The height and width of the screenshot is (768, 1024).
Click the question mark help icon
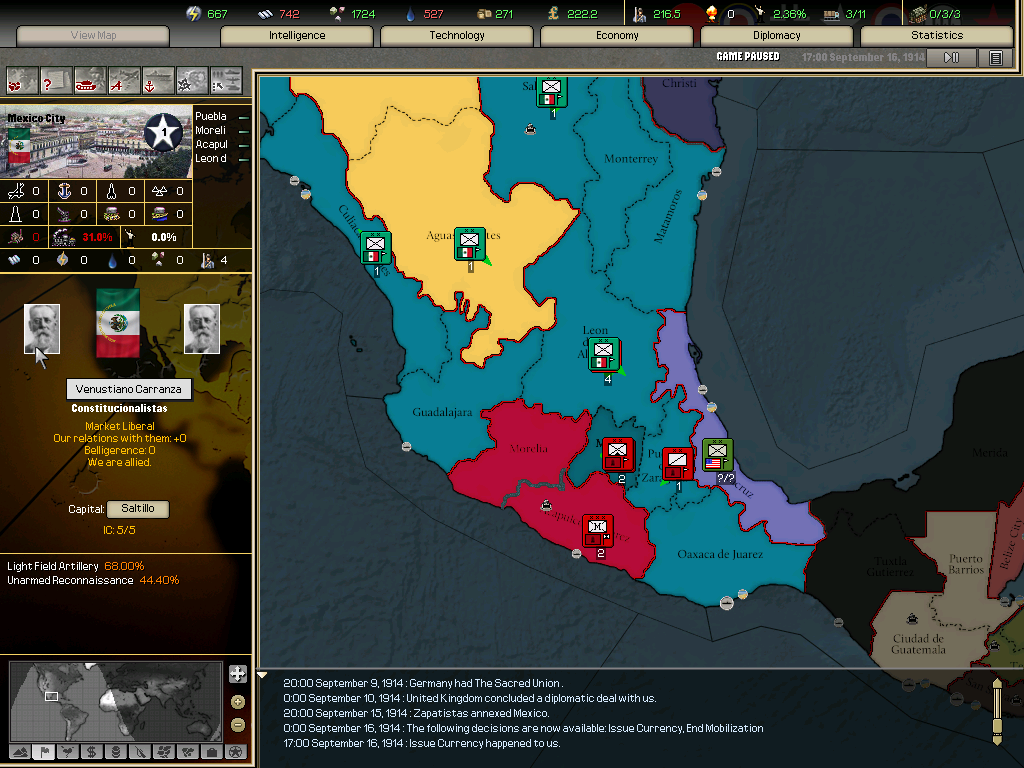pos(56,79)
